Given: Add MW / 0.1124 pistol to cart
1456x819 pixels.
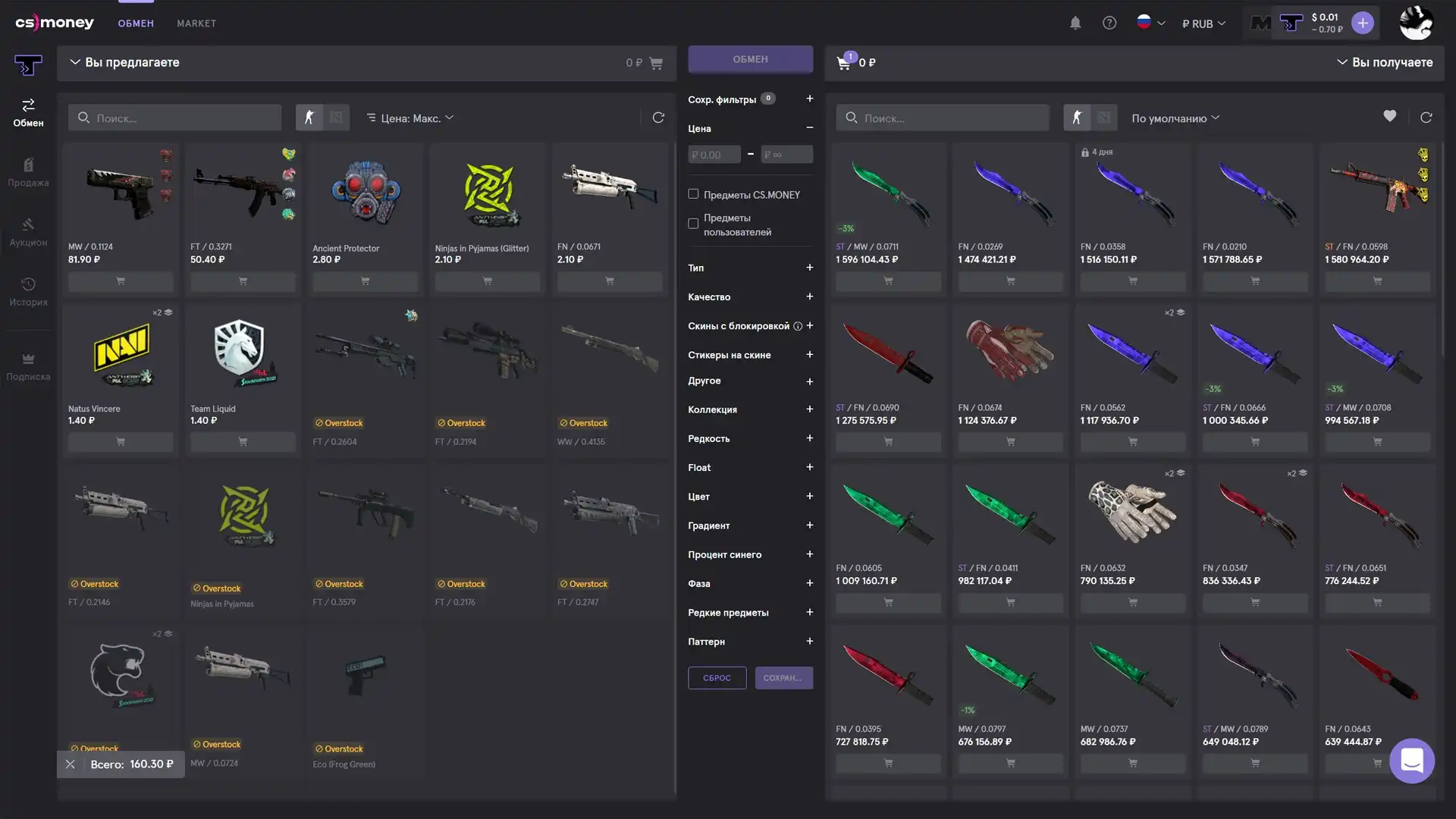Looking at the screenshot, I should [x=121, y=281].
